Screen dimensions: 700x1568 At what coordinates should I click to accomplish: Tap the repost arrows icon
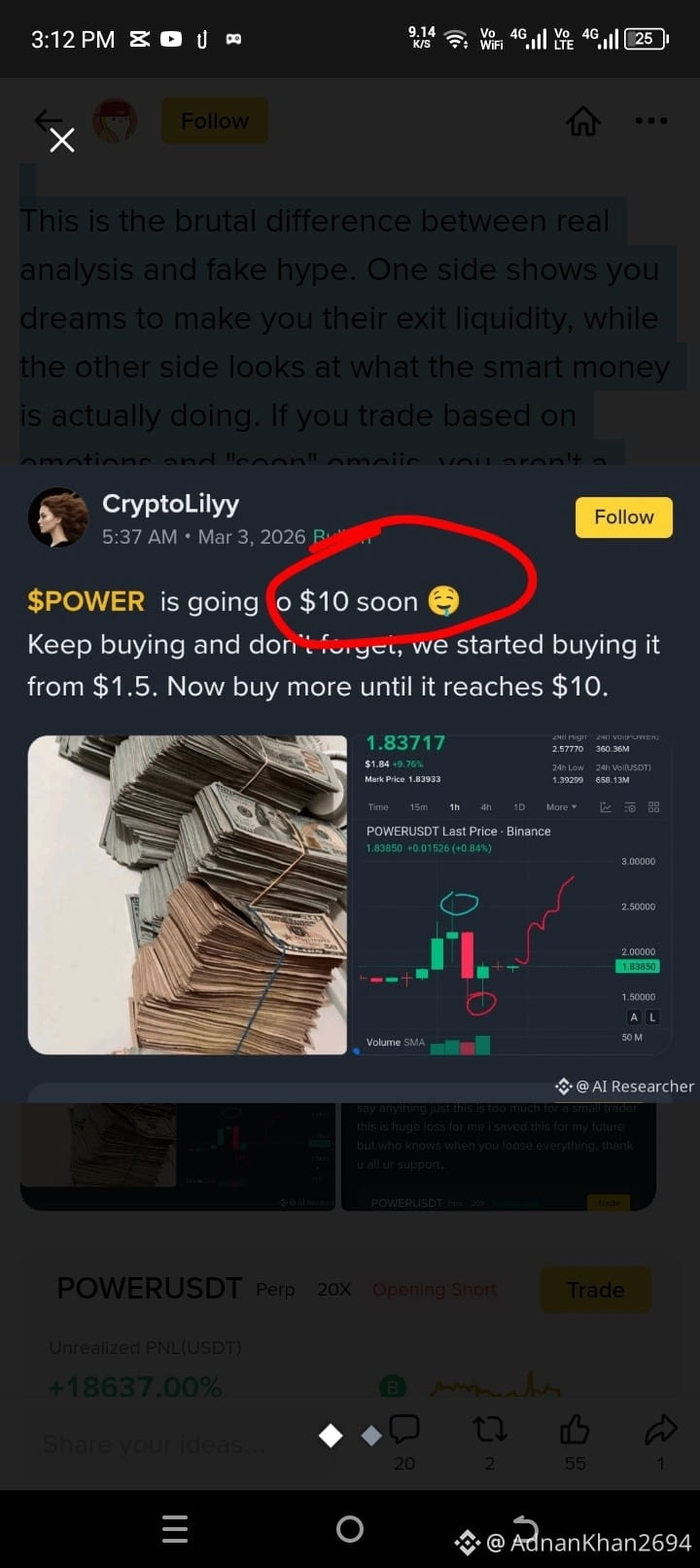tap(489, 1429)
